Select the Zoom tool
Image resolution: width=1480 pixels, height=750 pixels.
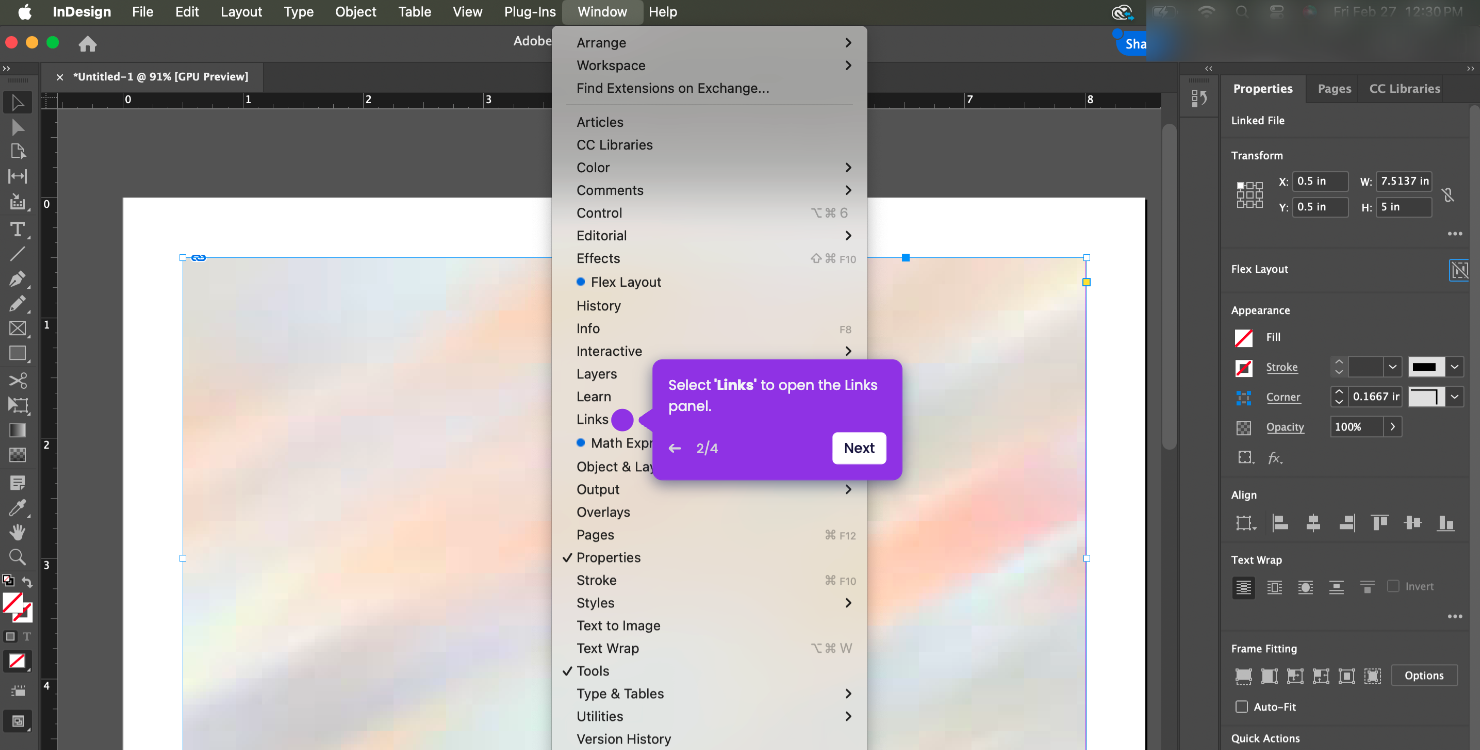[17, 557]
